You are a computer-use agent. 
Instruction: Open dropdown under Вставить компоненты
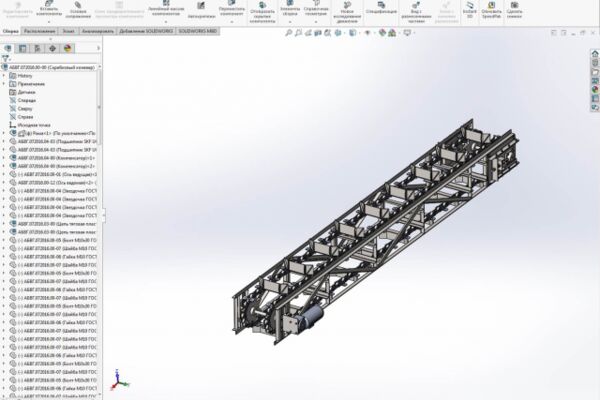click(49, 21)
